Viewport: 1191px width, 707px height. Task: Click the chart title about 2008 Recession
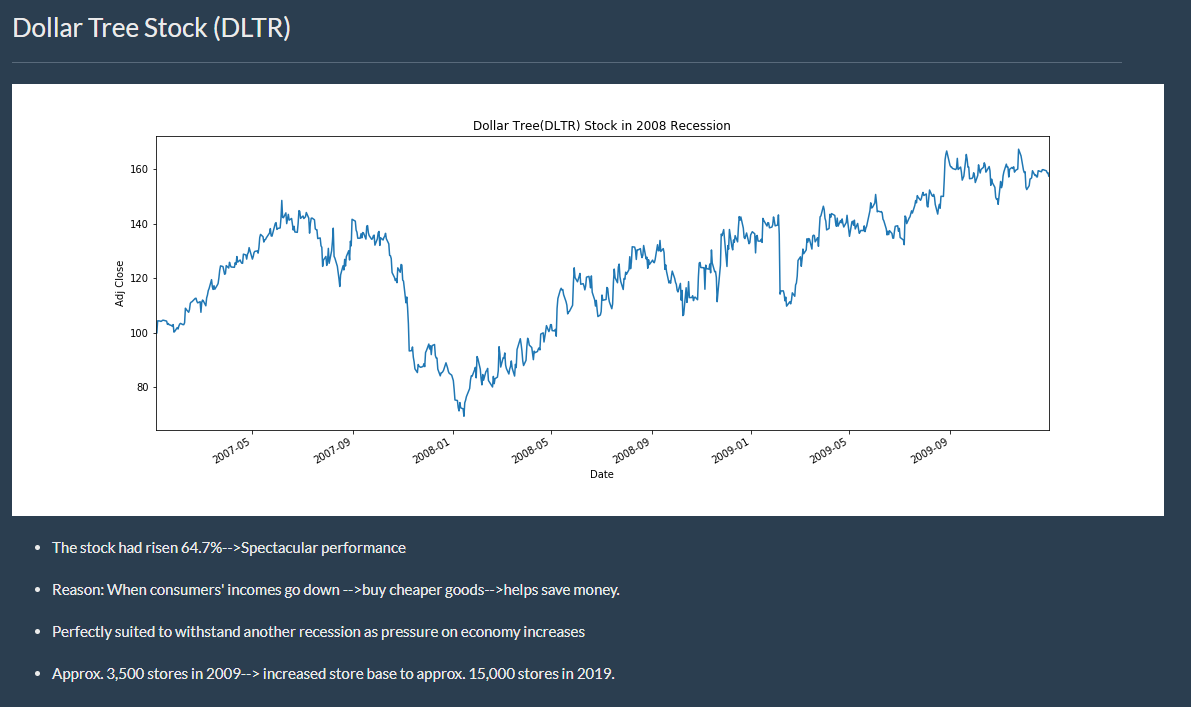(602, 126)
